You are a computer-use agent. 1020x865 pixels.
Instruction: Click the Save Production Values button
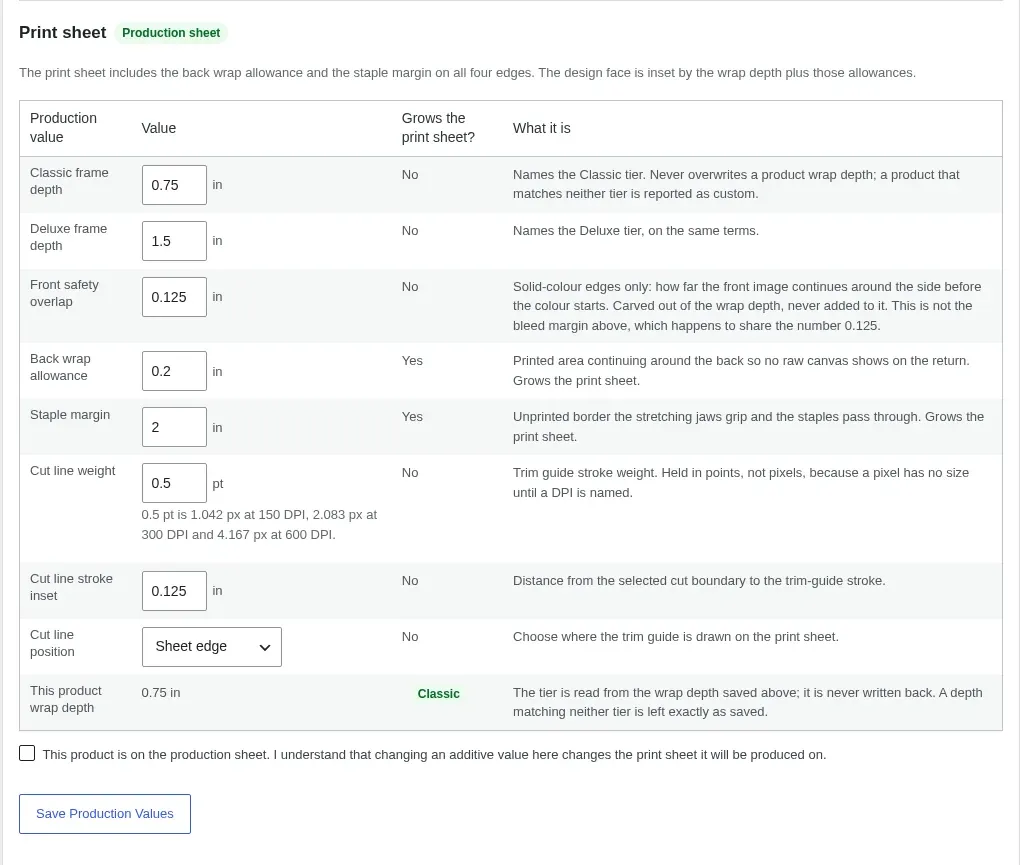(x=105, y=814)
